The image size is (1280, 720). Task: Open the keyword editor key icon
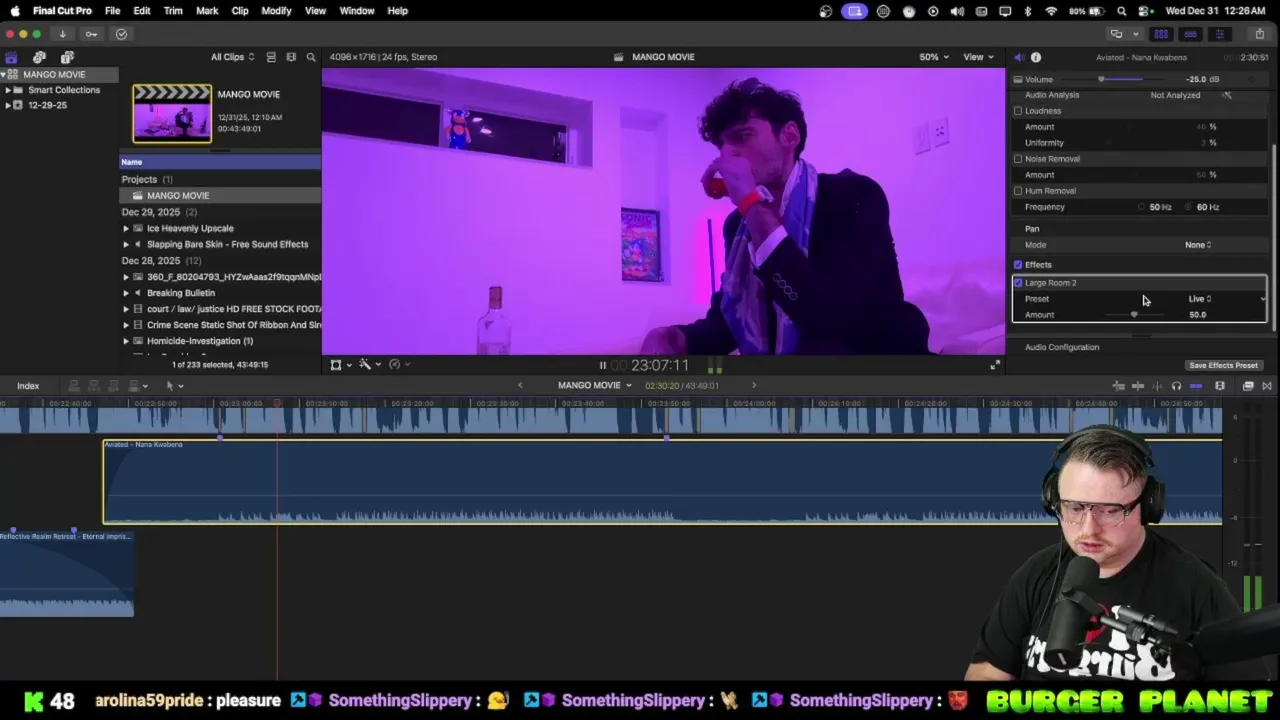(91, 34)
